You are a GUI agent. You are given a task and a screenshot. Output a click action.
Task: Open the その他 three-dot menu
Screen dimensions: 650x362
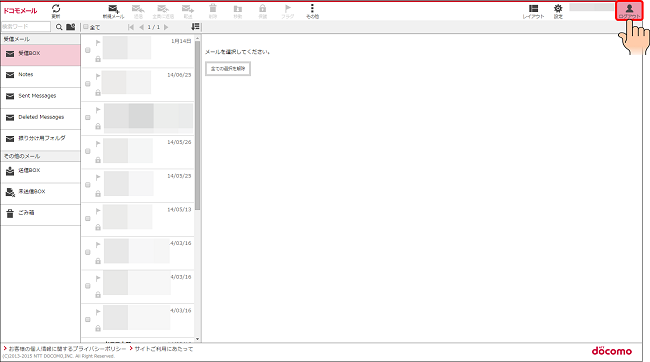[x=312, y=11]
